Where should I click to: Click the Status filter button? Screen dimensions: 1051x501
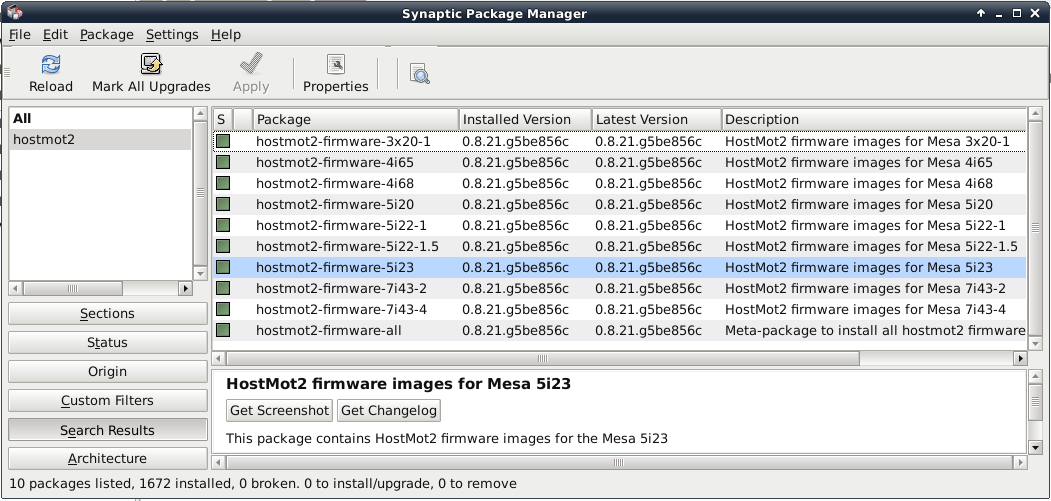click(x=107, y=342)
